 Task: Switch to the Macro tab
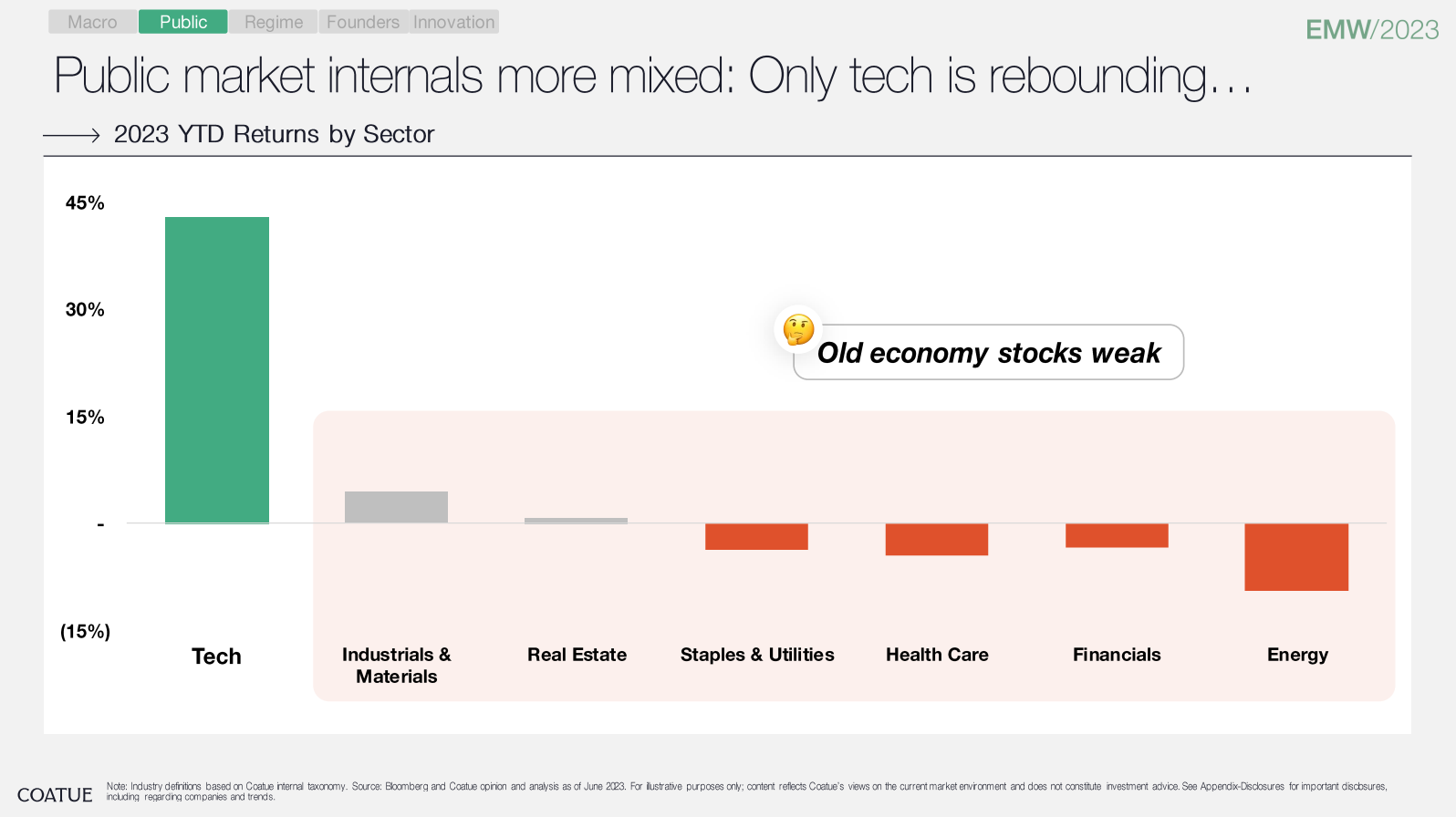pos(92,22)
